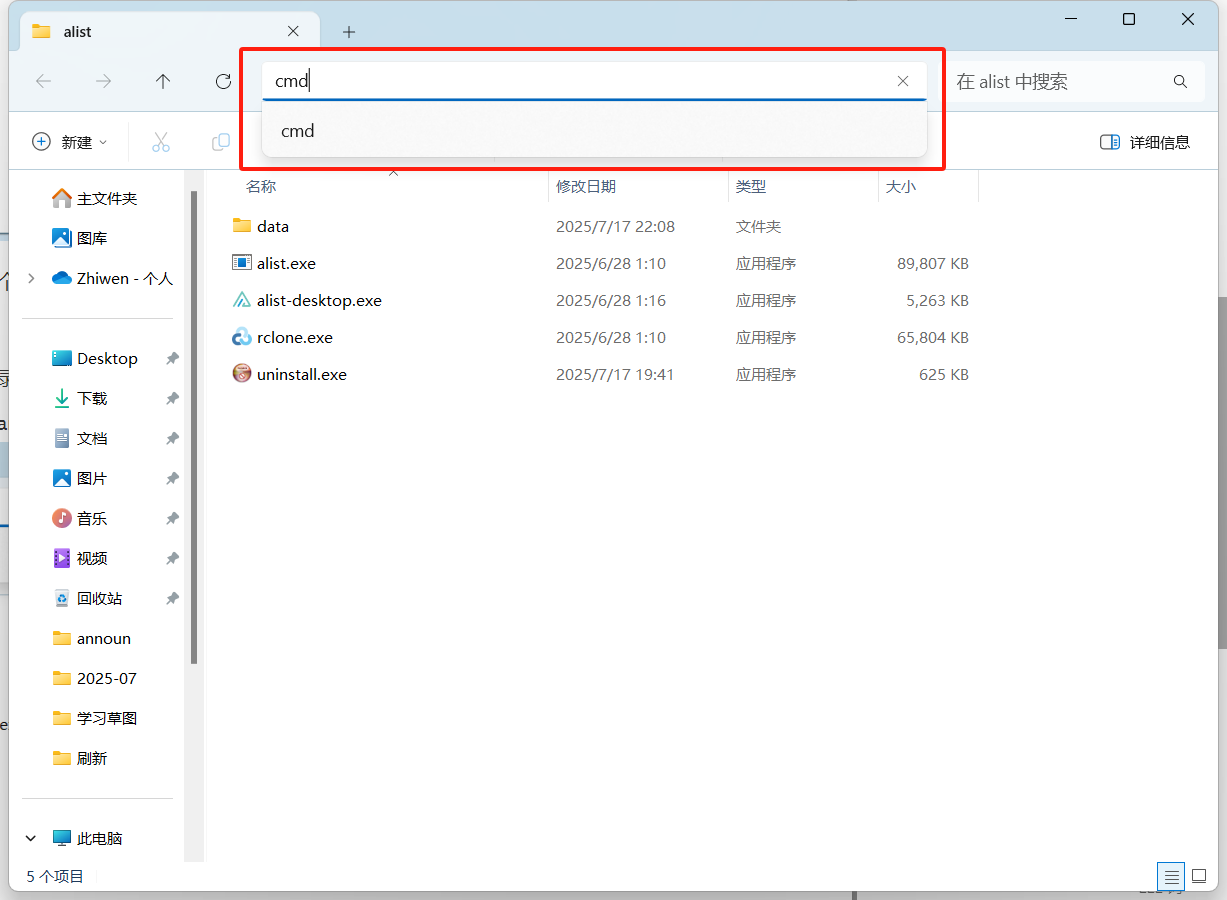Open 视频 in quick access
Viewport: 1227px width, 900px height.
[x=80, y=558]
